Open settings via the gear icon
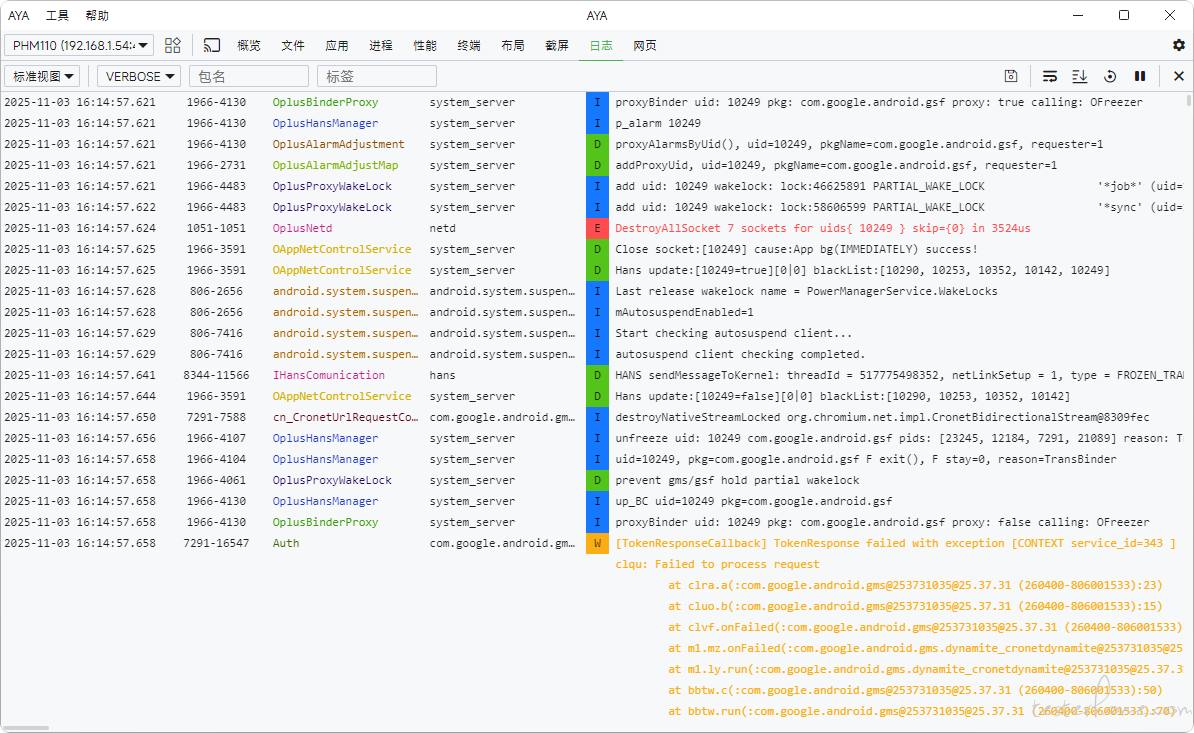The image size is (1194, 733). (x=1178, y=45)
